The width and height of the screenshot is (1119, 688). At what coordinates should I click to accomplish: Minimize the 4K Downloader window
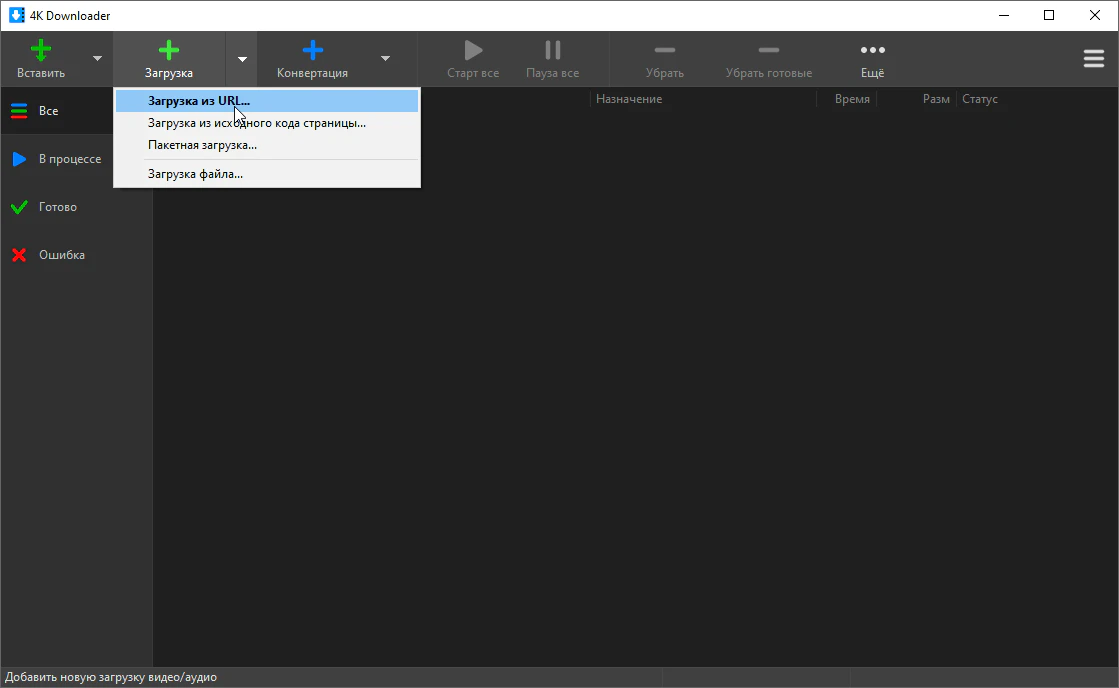(x=1004, y=15)
